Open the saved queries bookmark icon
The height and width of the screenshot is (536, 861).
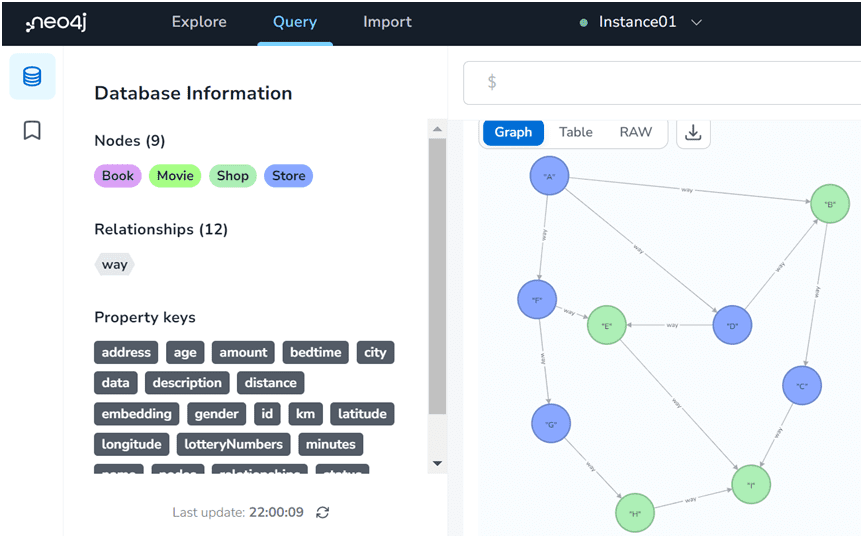pos(32,130)
